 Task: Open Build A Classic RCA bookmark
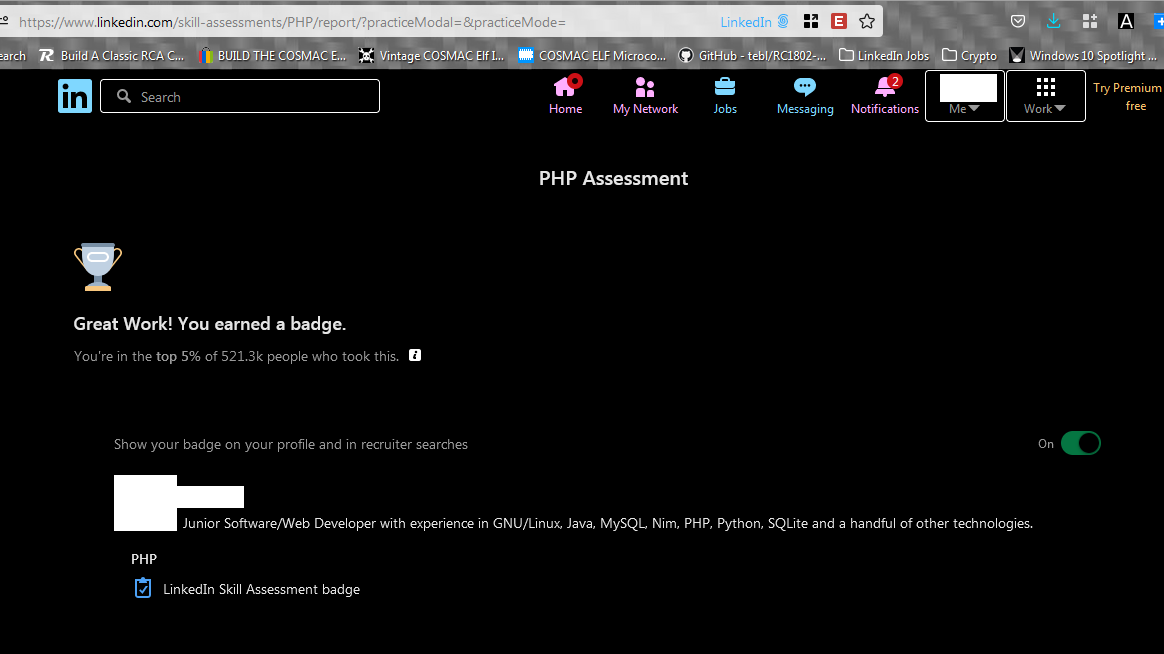pos(111,56)
